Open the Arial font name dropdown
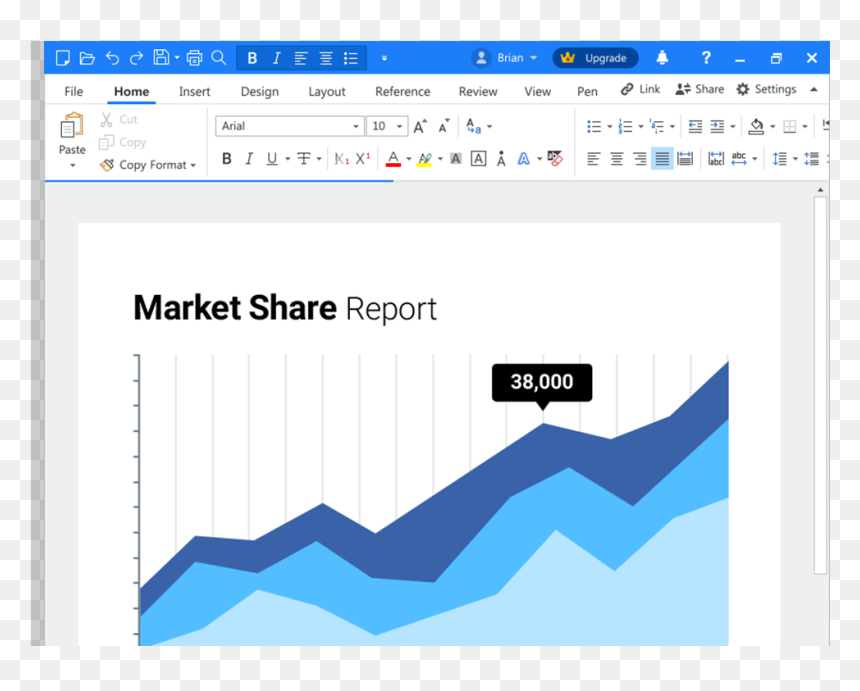 [355, 127]
